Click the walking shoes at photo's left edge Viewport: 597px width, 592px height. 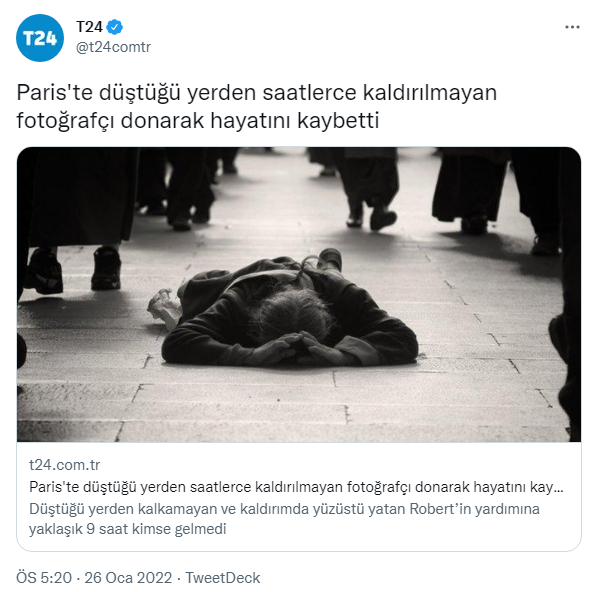[74, 269]
